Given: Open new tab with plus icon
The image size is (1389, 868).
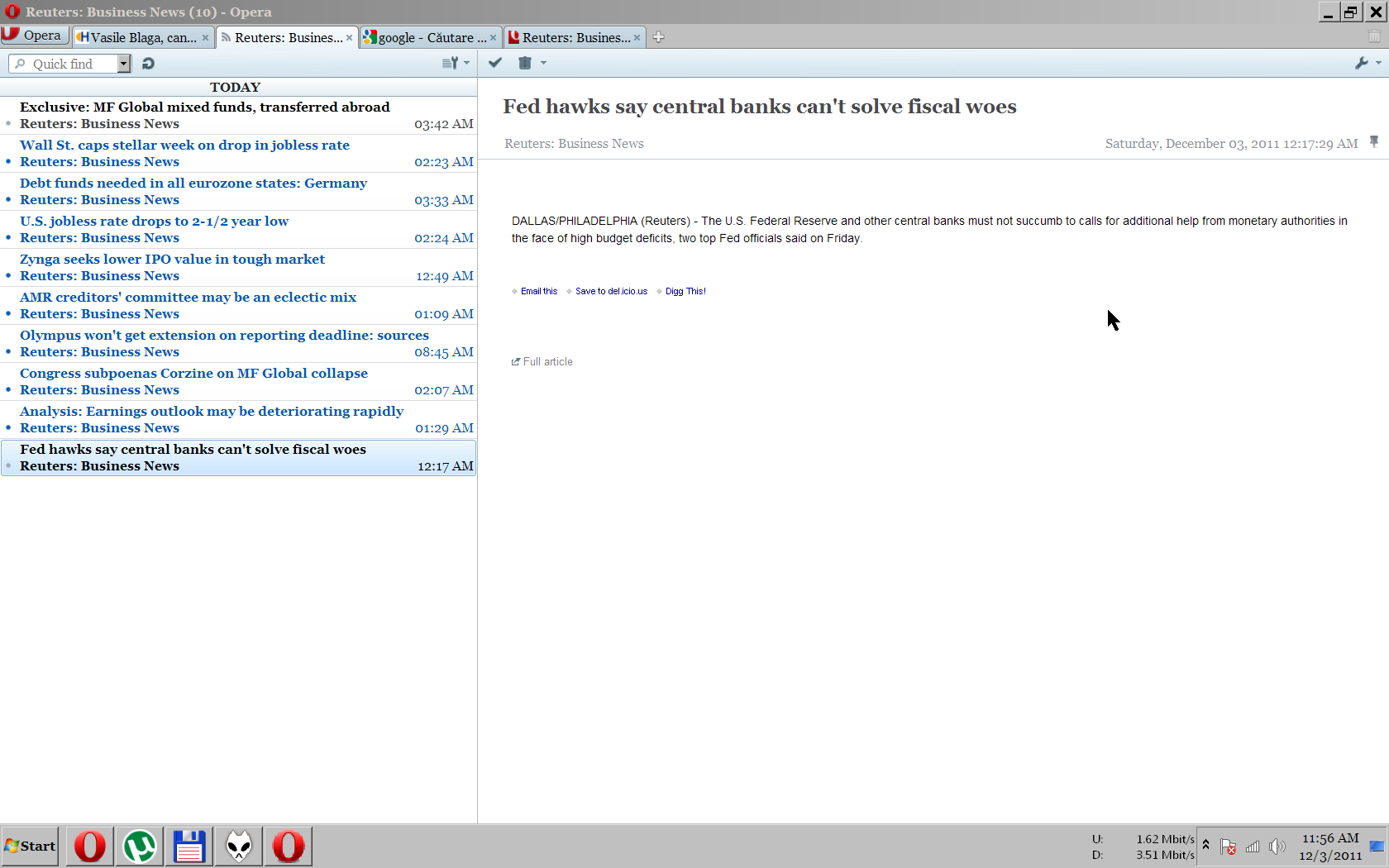Looking at the screenshot, I should (658, 37).
